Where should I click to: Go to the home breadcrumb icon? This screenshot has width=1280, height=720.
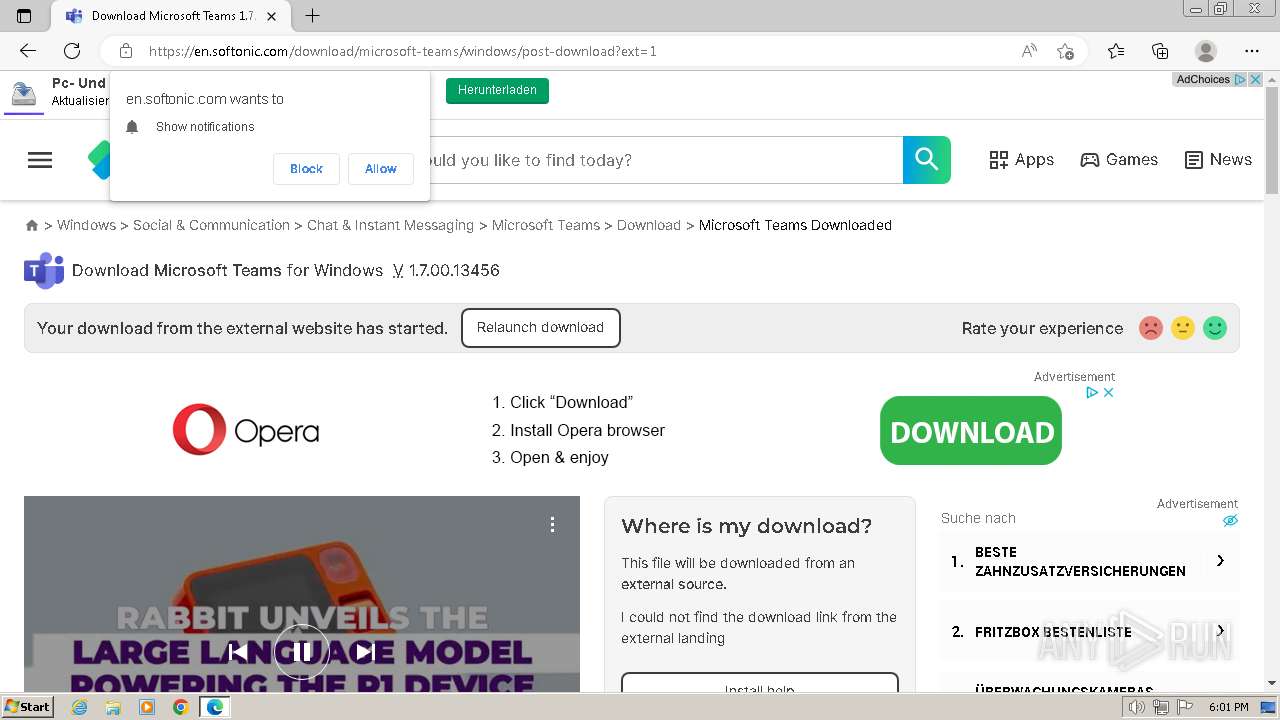point(32,226)
